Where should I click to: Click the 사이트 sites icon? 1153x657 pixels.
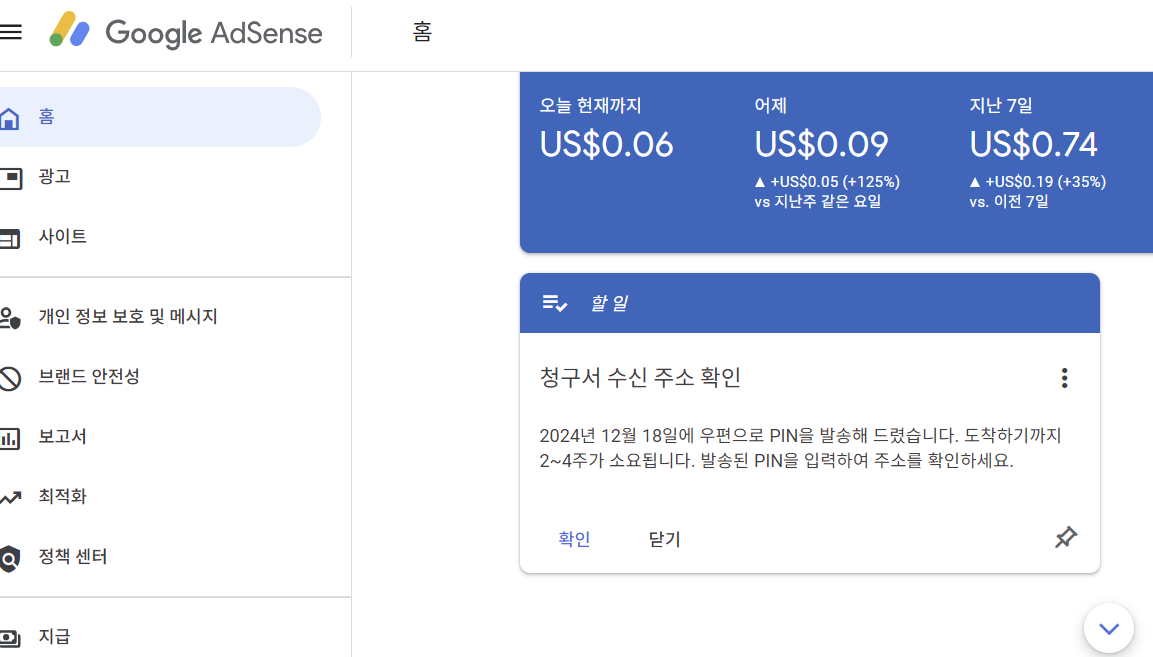10,238
